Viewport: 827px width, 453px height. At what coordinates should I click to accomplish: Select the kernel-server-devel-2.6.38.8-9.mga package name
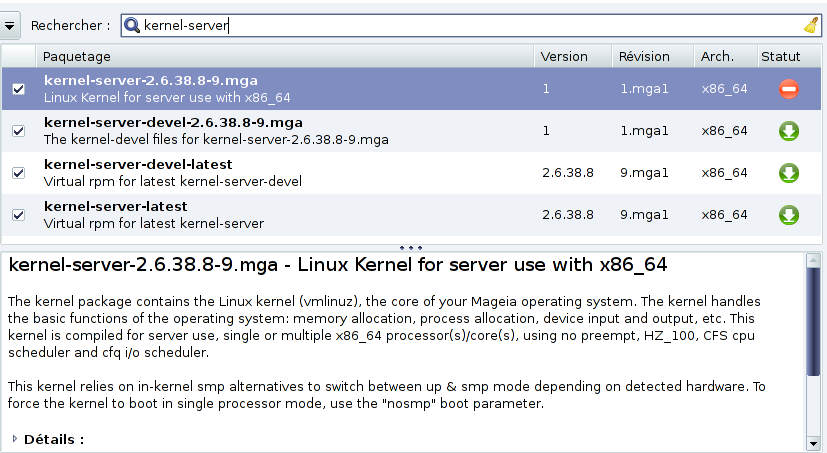click(173, 122)
